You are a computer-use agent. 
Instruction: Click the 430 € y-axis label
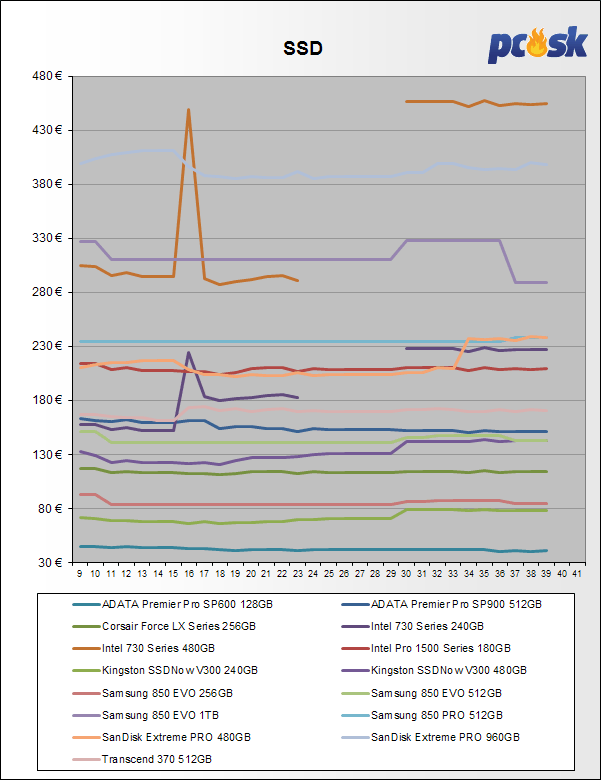pos(47,130)
